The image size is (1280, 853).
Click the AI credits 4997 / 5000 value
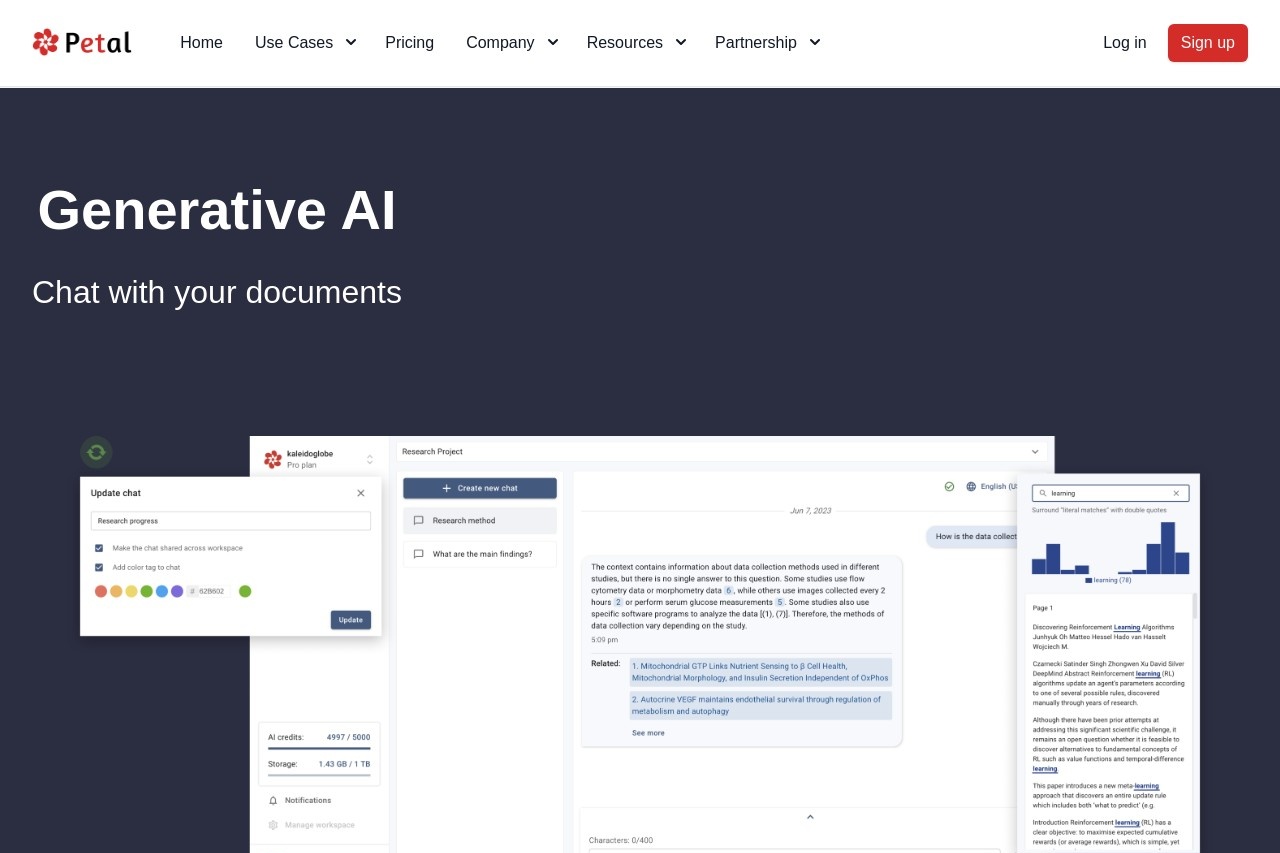click(348, 737)
